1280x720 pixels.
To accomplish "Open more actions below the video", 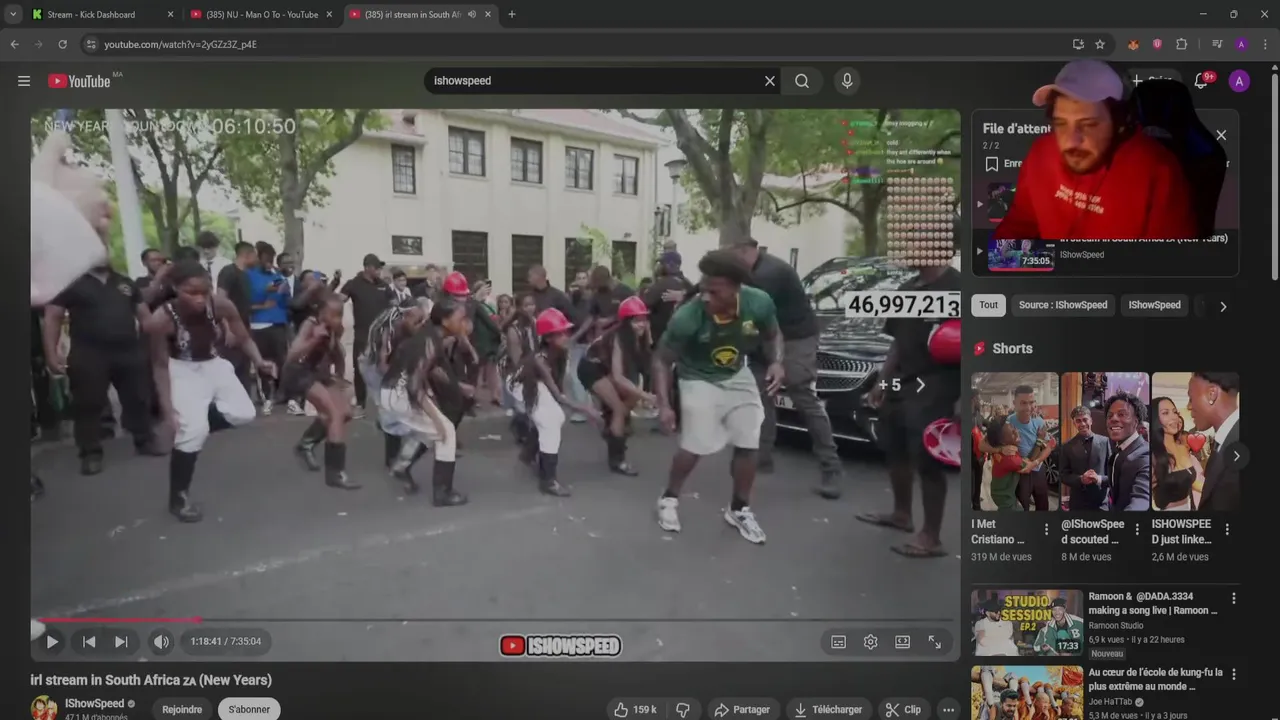I will coord(949,710).
